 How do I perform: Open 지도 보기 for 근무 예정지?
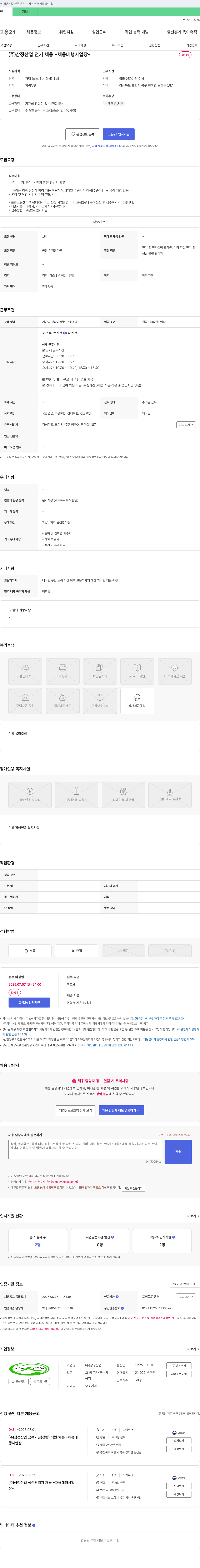(186, 424)
